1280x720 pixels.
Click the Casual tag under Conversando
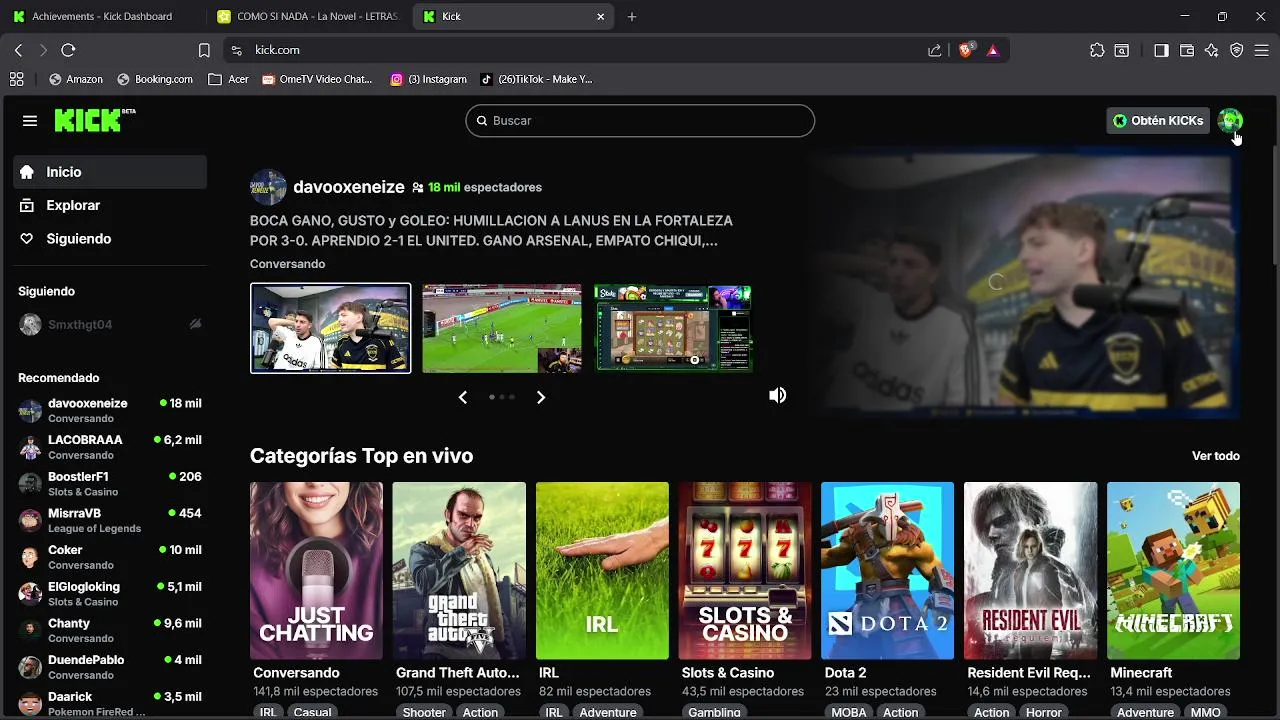click(312, 712)
